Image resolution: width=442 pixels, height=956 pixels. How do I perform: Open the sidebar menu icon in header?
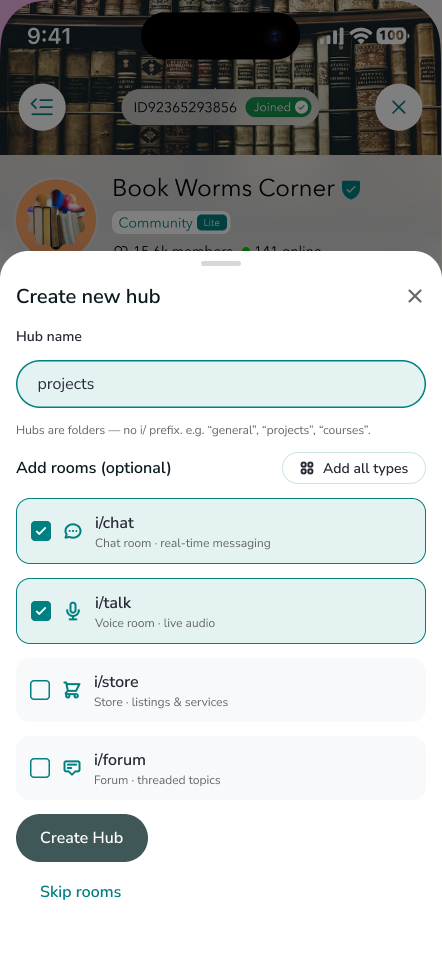click(42, 107)
